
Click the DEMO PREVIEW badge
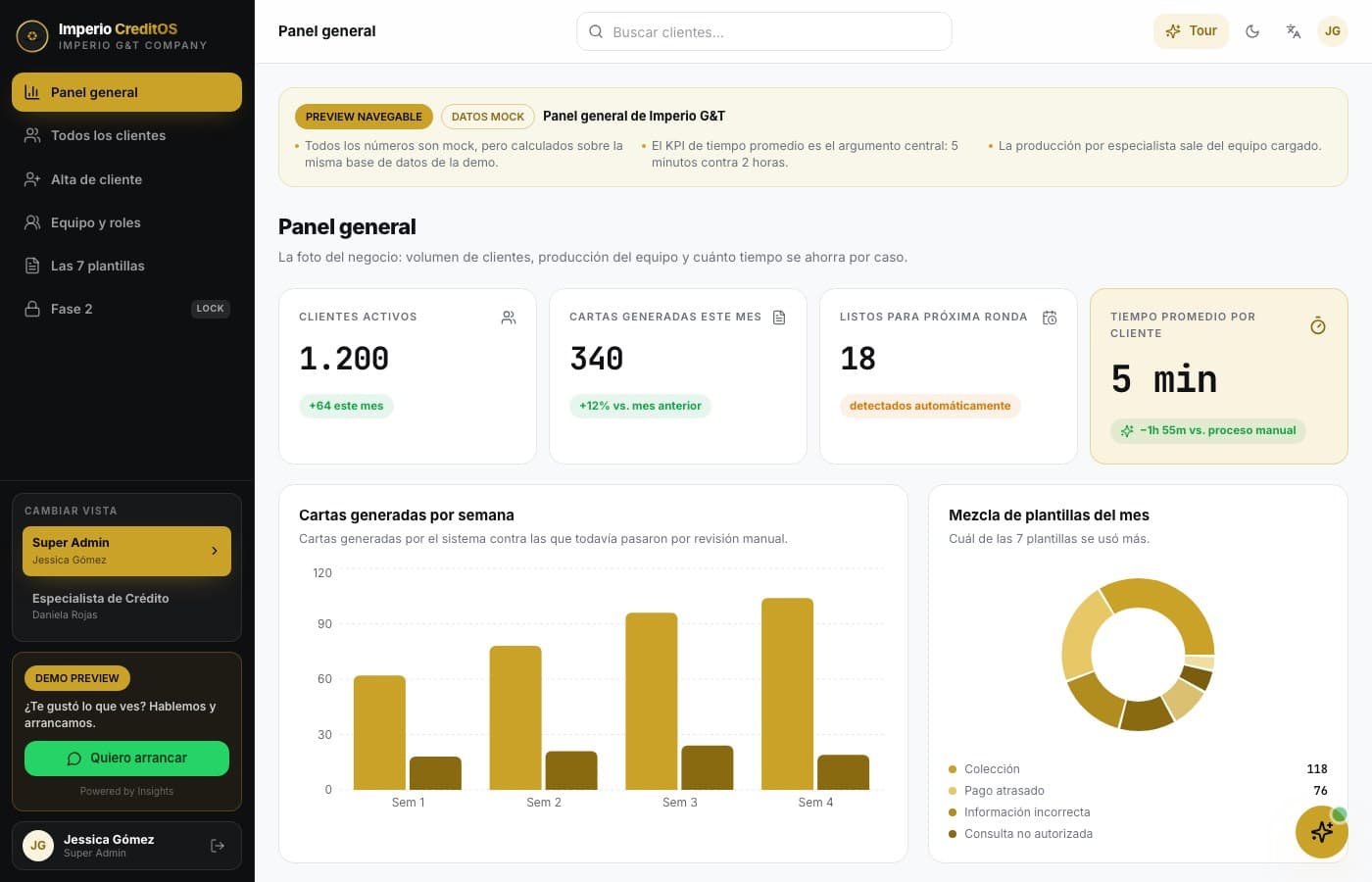[x=77, y=678]
